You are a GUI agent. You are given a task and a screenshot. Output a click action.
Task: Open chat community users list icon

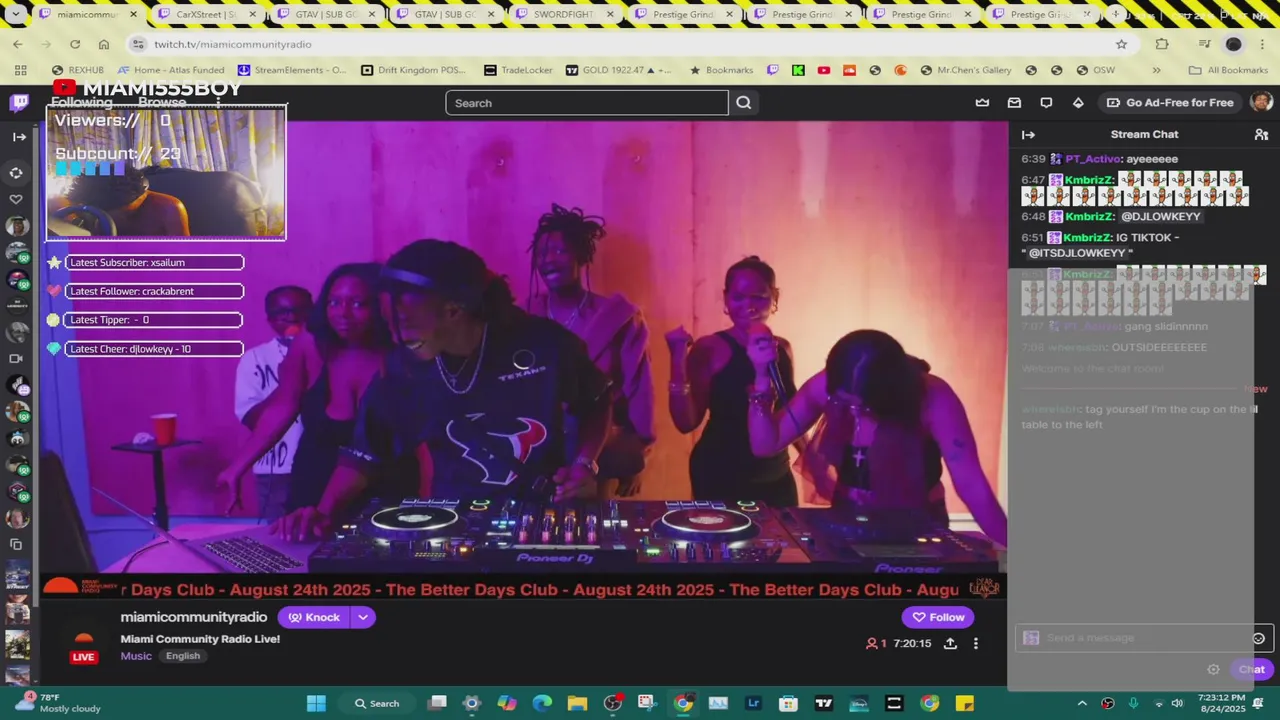pyautogui.click(x=1261, y=134)
